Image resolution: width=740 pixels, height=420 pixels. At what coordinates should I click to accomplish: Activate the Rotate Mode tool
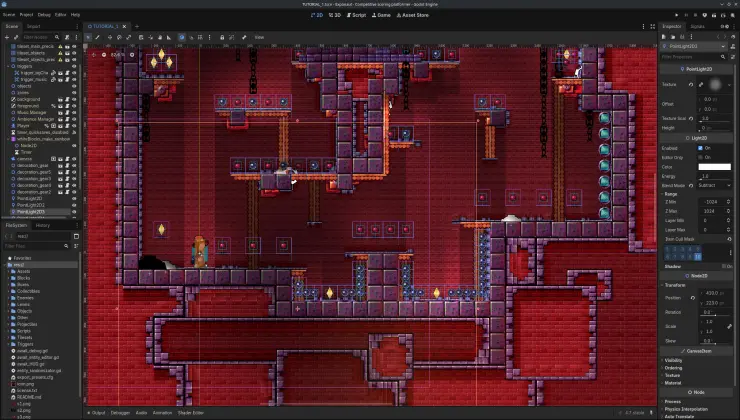click(119, 37)
